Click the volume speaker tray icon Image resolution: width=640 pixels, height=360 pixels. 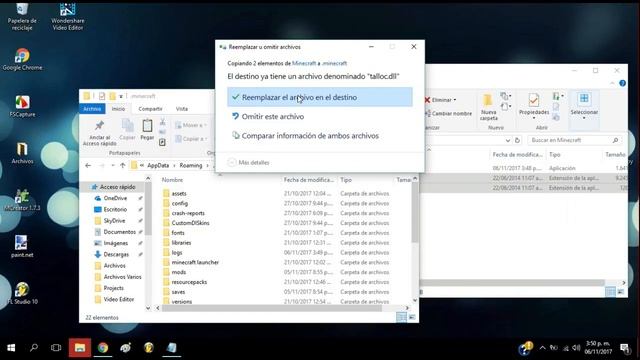pyautogui.click(x=576, y=348)
